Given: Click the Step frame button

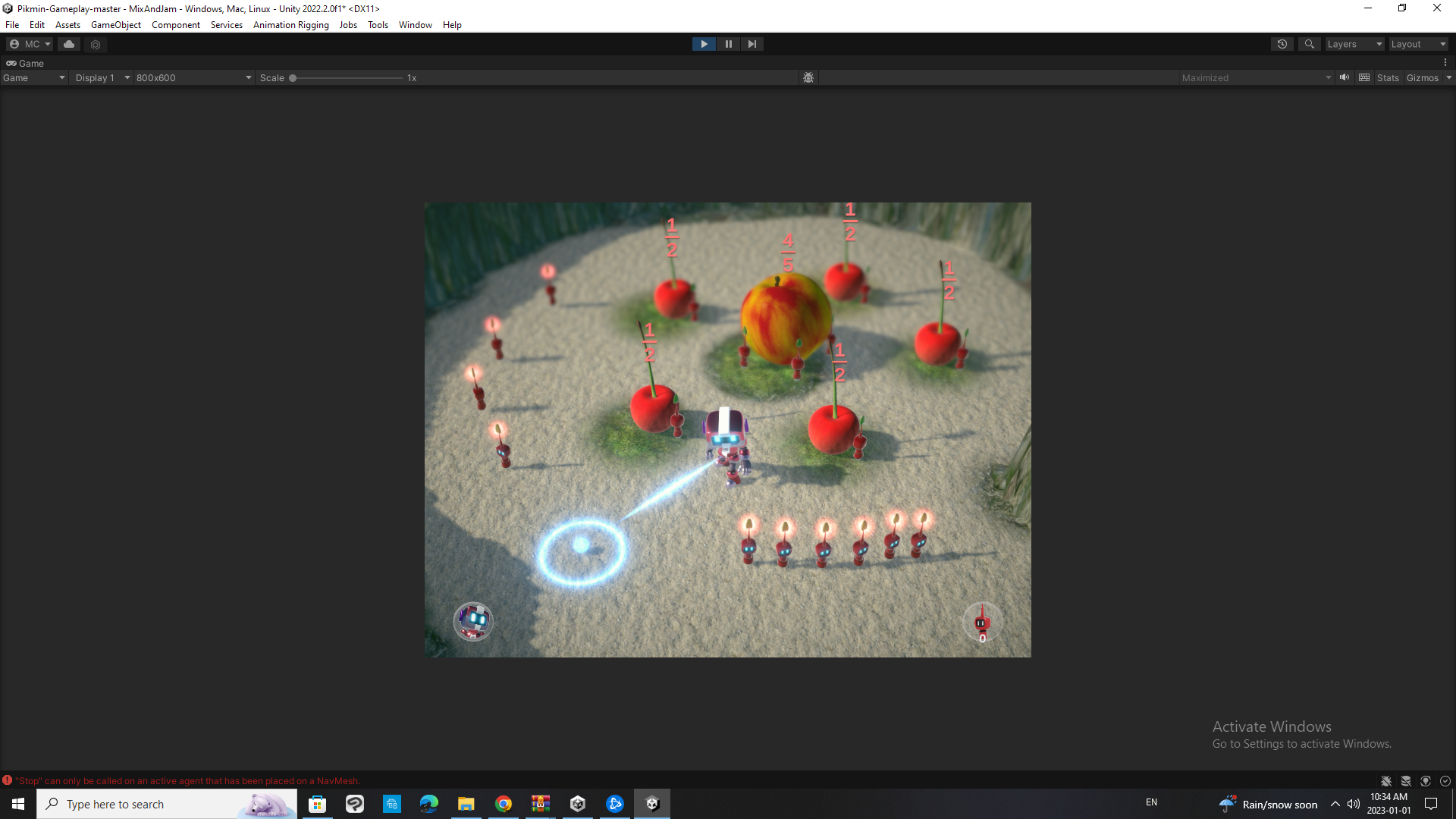Looking at the screenshot, I should pyautogui.click(x=752, y=44).
